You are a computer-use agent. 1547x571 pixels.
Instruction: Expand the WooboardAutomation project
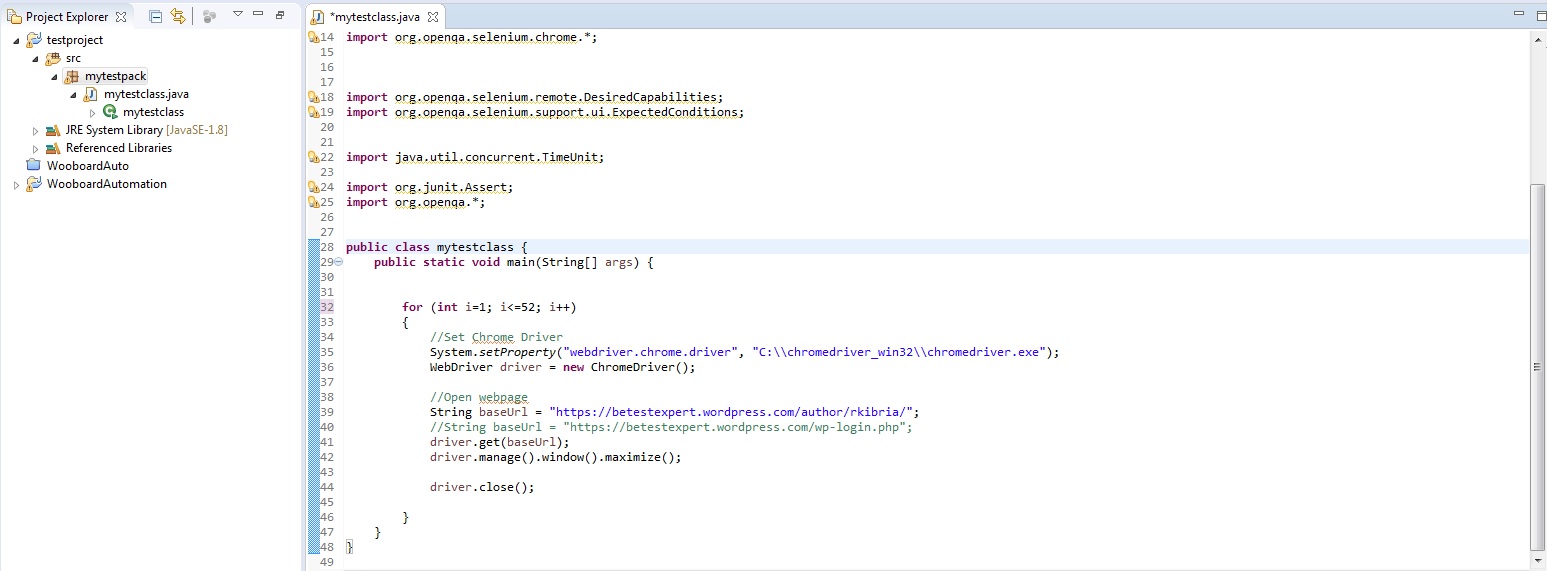[x=17, y=185]
